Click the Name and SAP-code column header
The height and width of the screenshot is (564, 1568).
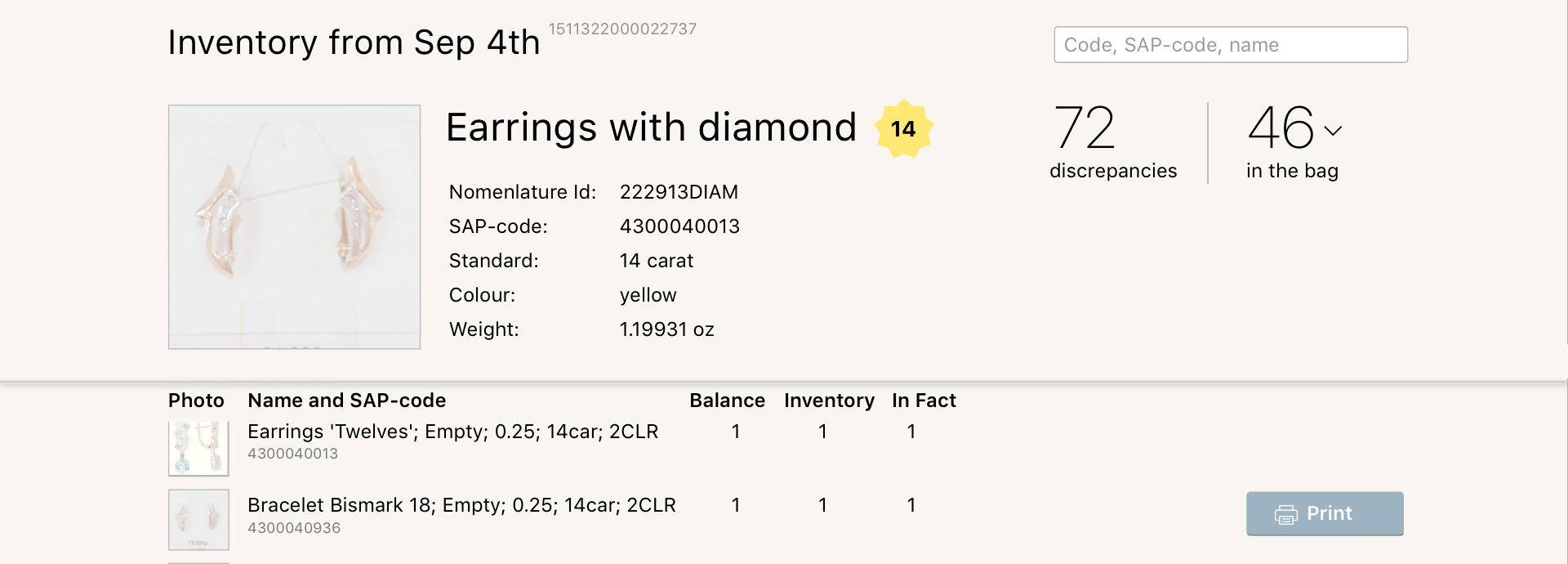pos(346,401)
